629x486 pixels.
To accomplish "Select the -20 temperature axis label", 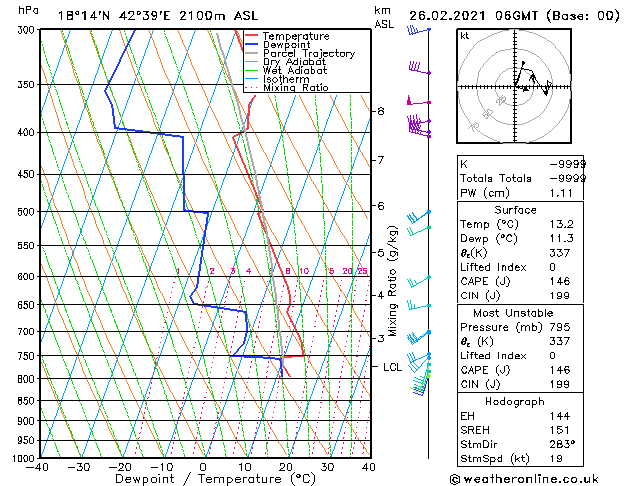I will pos(120,468).
